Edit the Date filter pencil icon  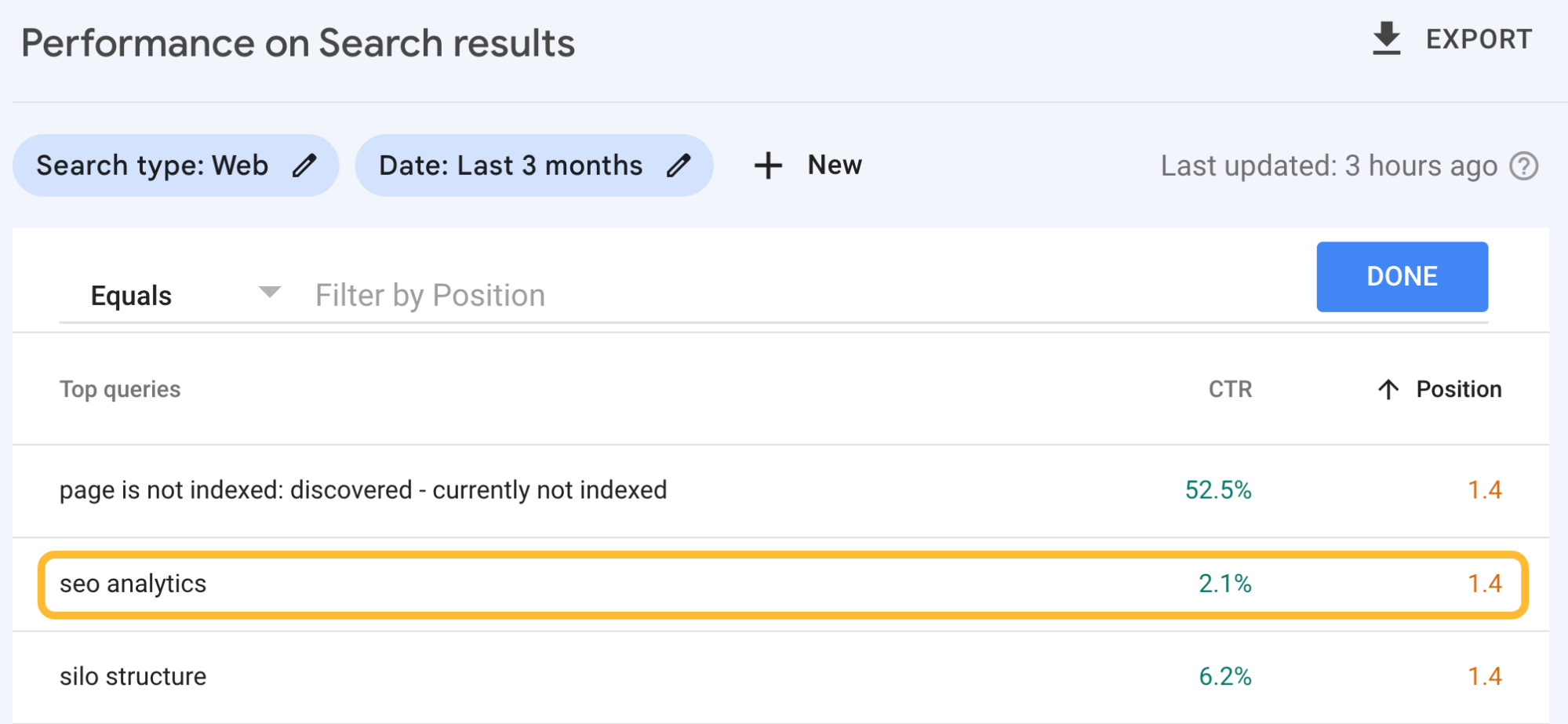click(678, 166)
